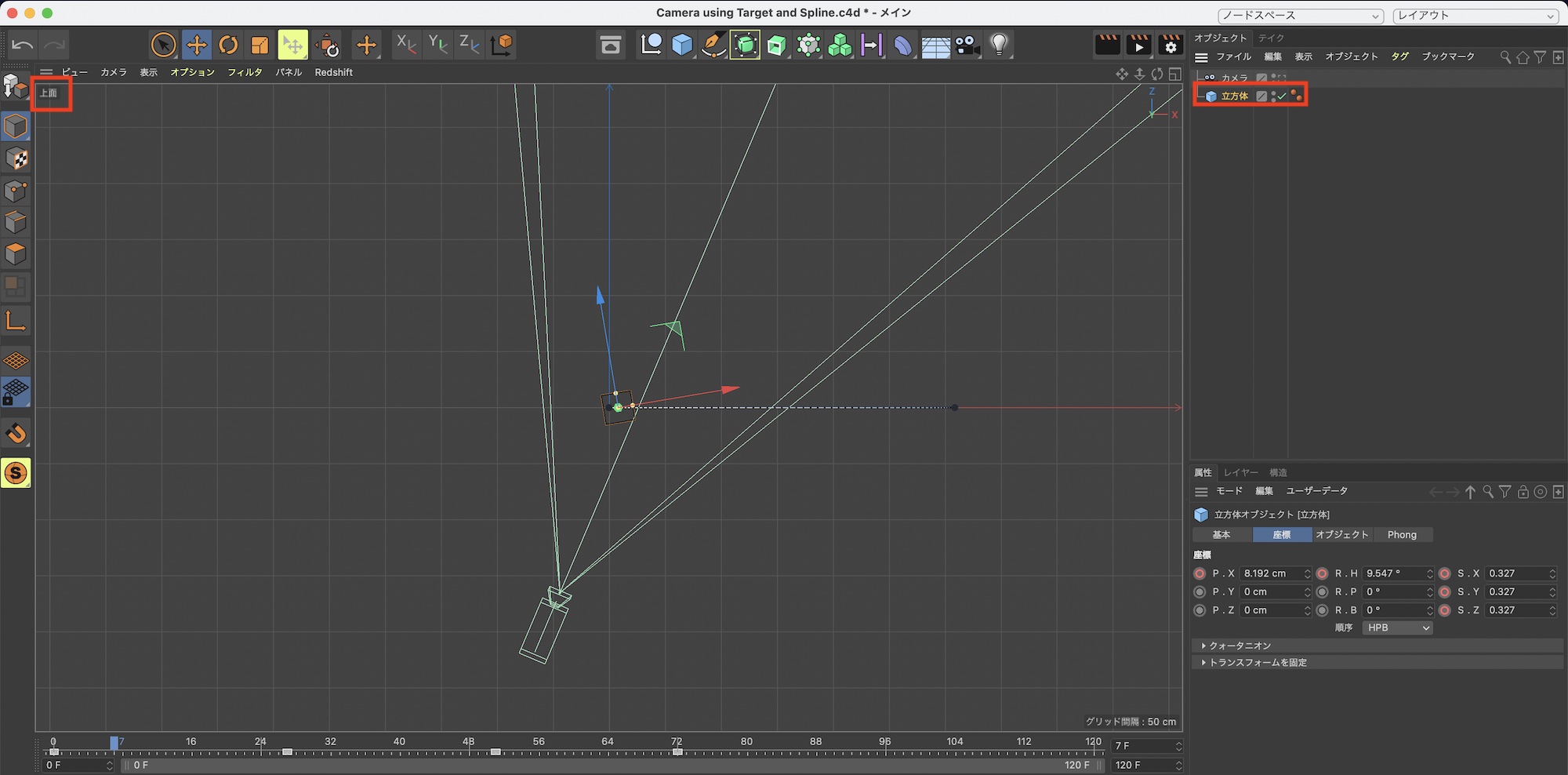
Task: Open the フィルタ viewport menu
Action: (x=245, y=72)
